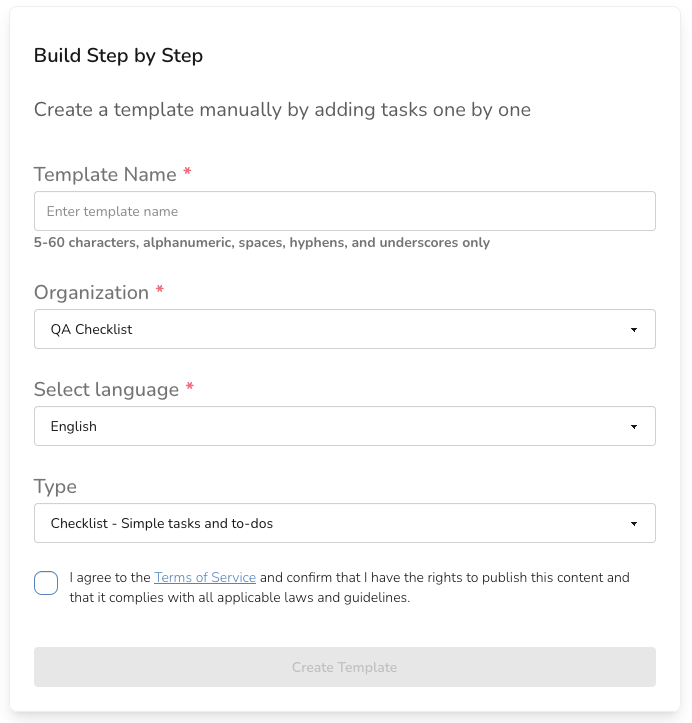Click the red asterisk beside Template Name
The height and width of the screenshot is (723, 692).
[x=187, y=174]
